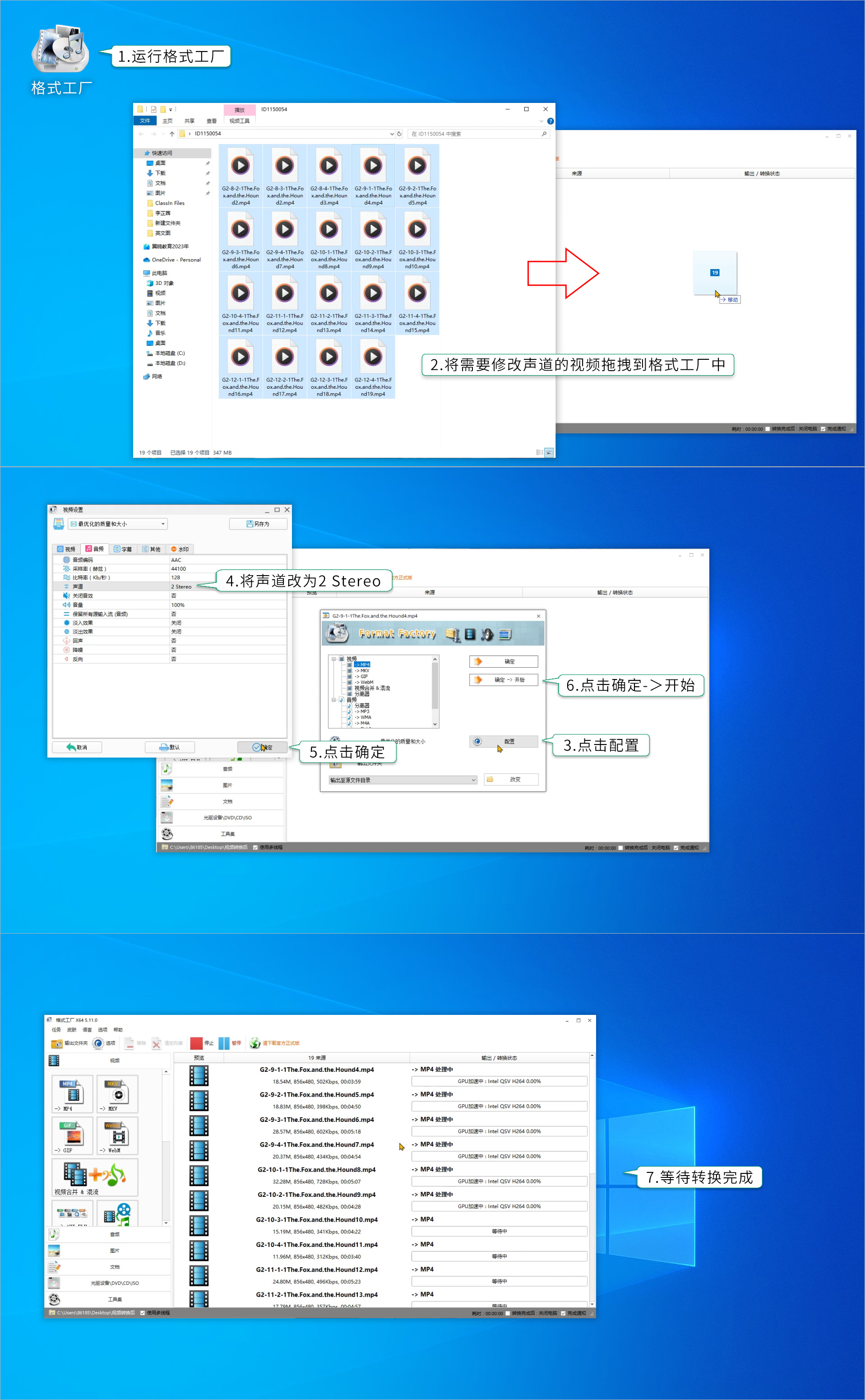Screen dimensions: 865x1400
Task: Open the 输出至源文件目录 output folder dropdown
Action: (x=403, y=780)
